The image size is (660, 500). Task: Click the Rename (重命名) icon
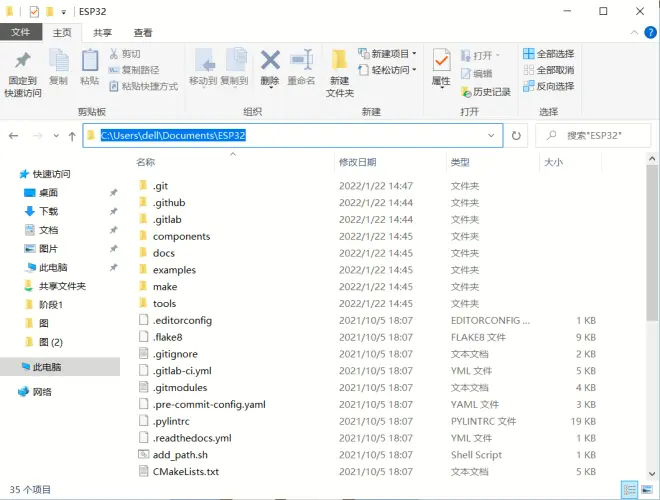coord(301,60)
